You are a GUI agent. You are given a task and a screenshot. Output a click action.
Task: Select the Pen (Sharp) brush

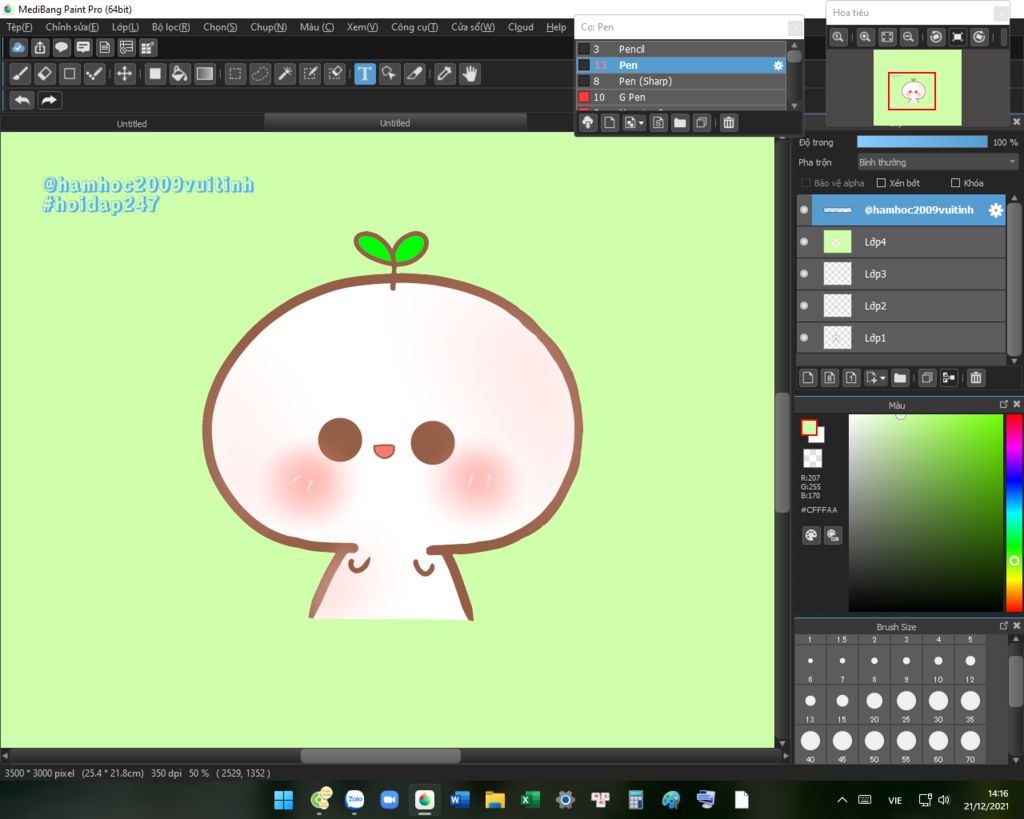(x=681, y=81)
